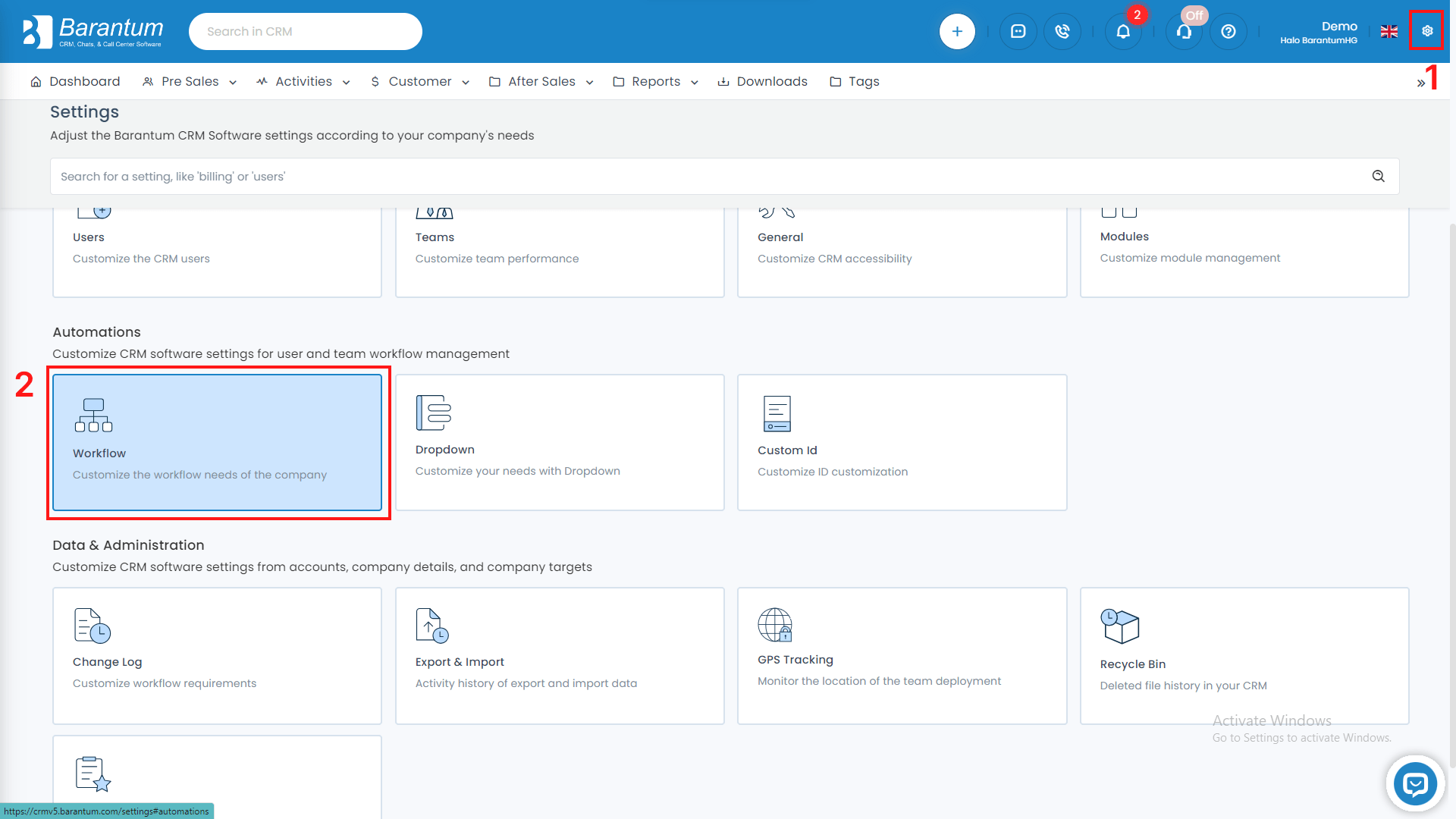Click the GPS Tracking globe icon
The height and width of the screenshot is (819, 1456).
click(x=775, y=625)
